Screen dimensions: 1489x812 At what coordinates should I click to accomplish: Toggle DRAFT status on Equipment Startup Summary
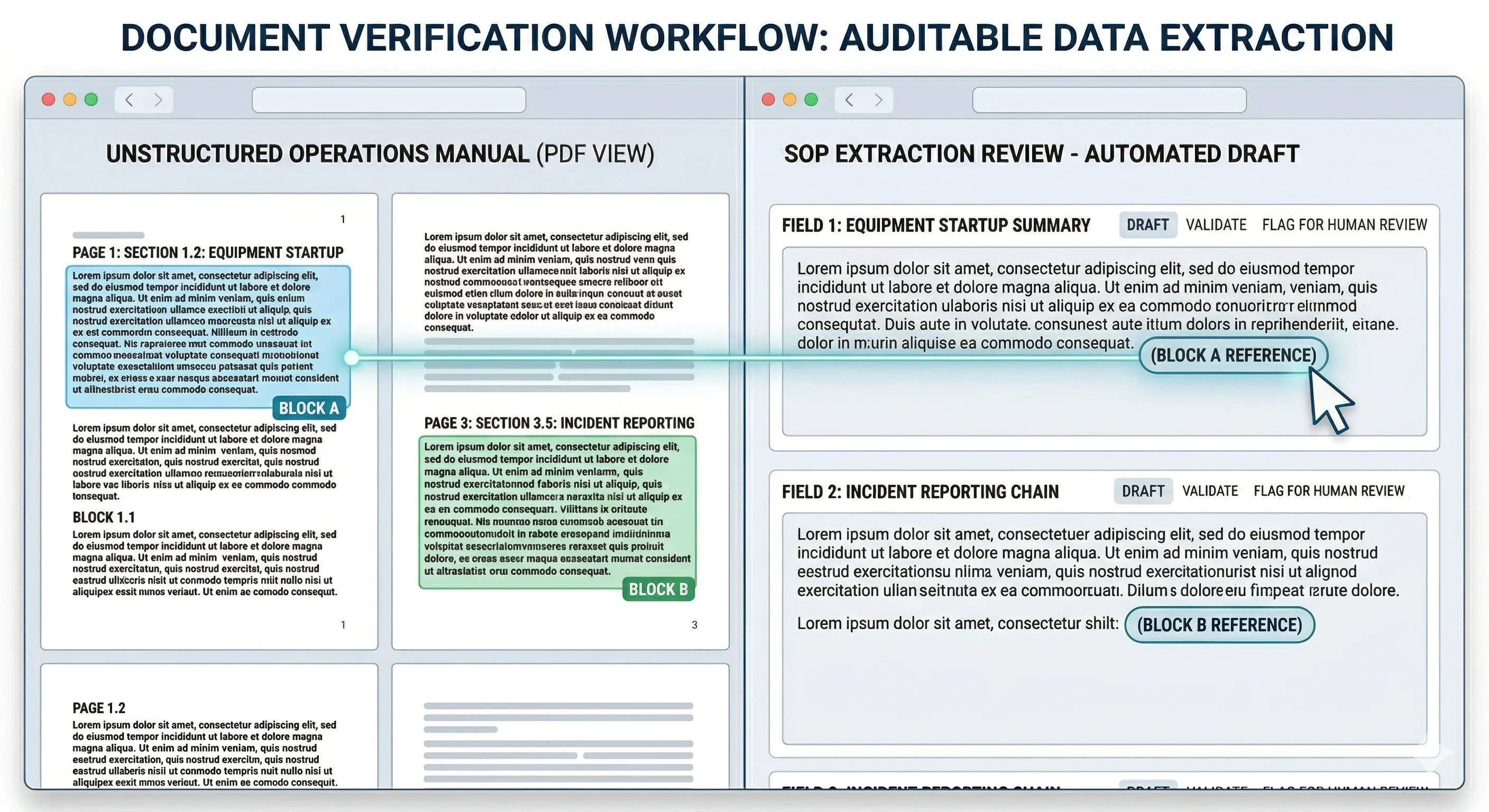[1147, 224]
